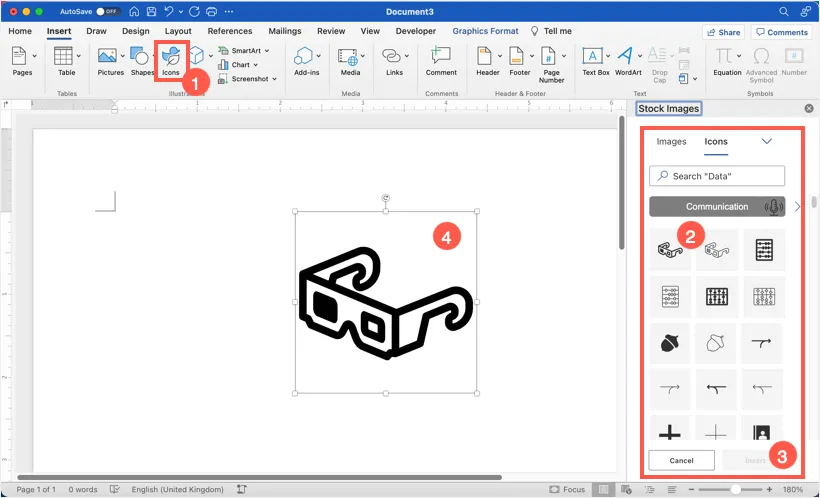Click Cancel in Stock Images panel
Screen dimensions: 820x498
(x=681, y=460)
